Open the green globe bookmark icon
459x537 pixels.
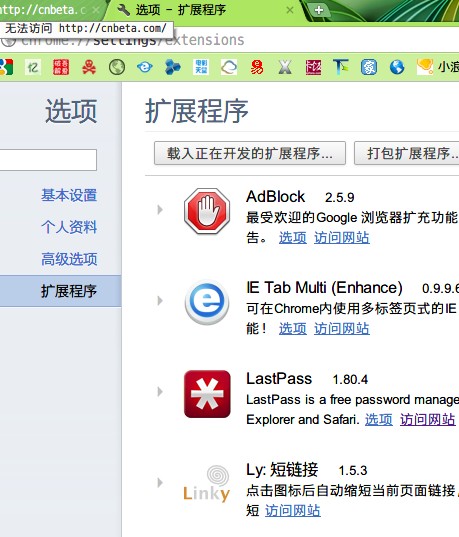[117, 67]
